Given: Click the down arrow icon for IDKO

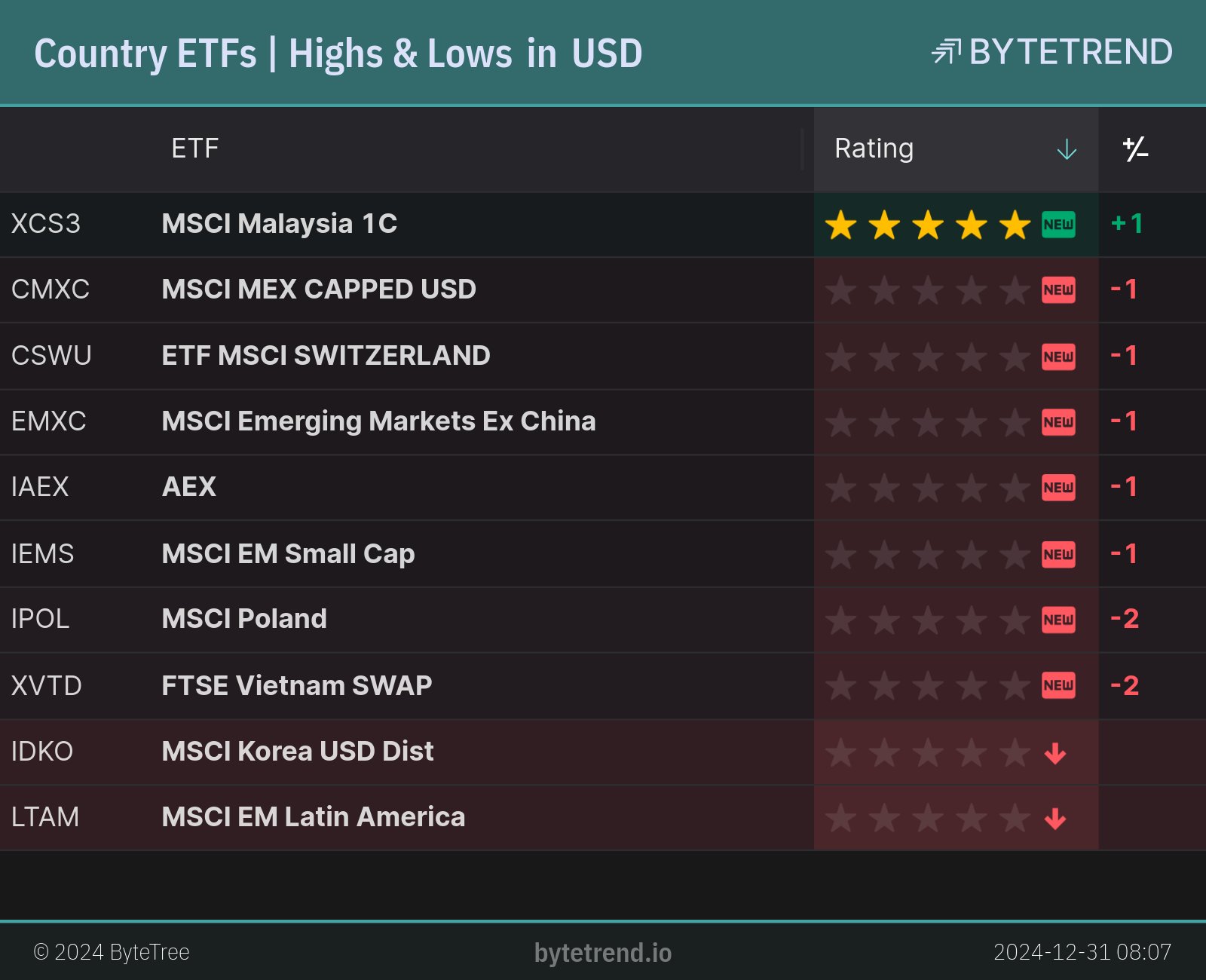Looking at the screenshot, I should (1055, 752).
